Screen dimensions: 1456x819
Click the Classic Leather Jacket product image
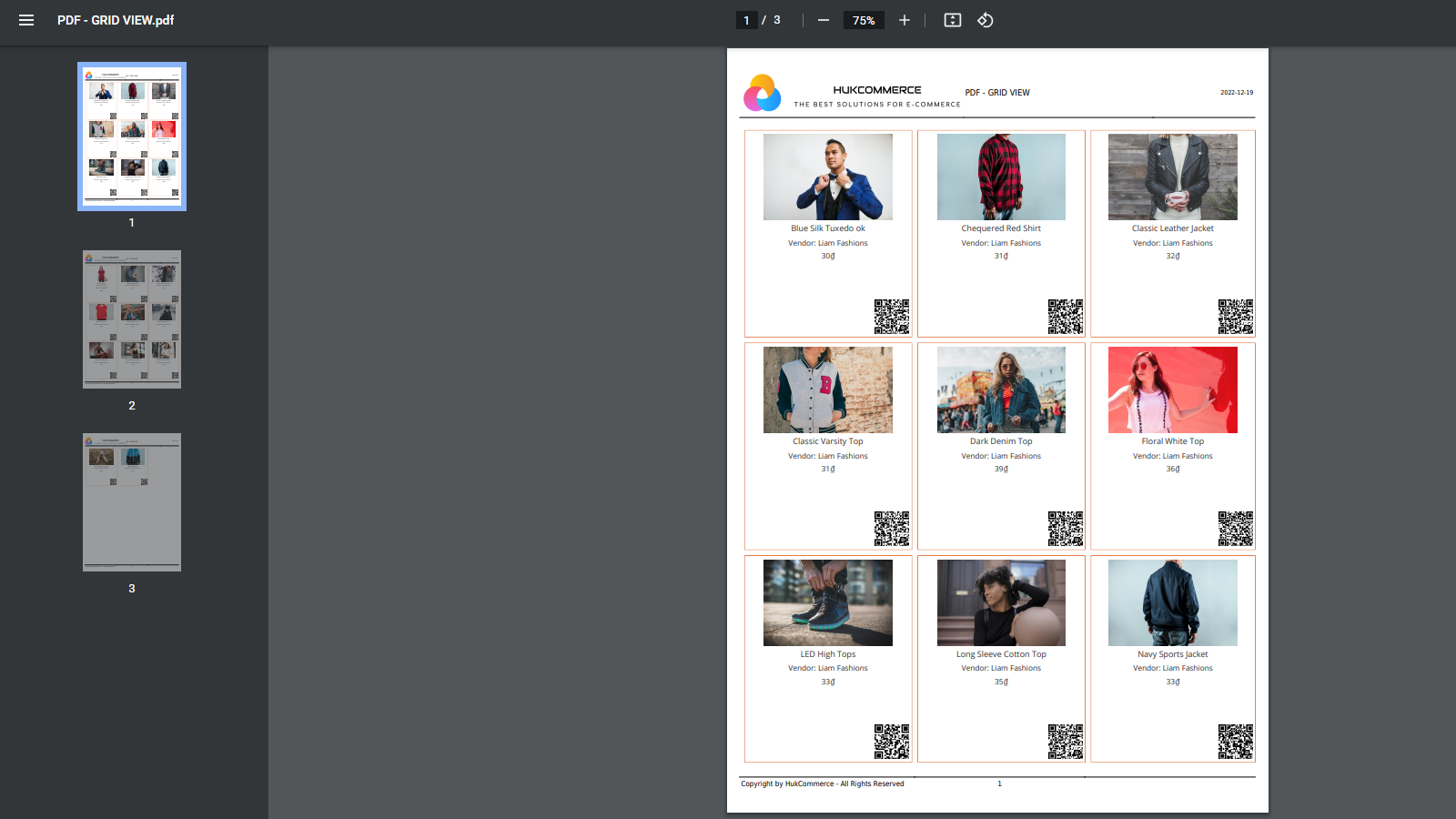pyautogui.click(x=1172, y=177)
